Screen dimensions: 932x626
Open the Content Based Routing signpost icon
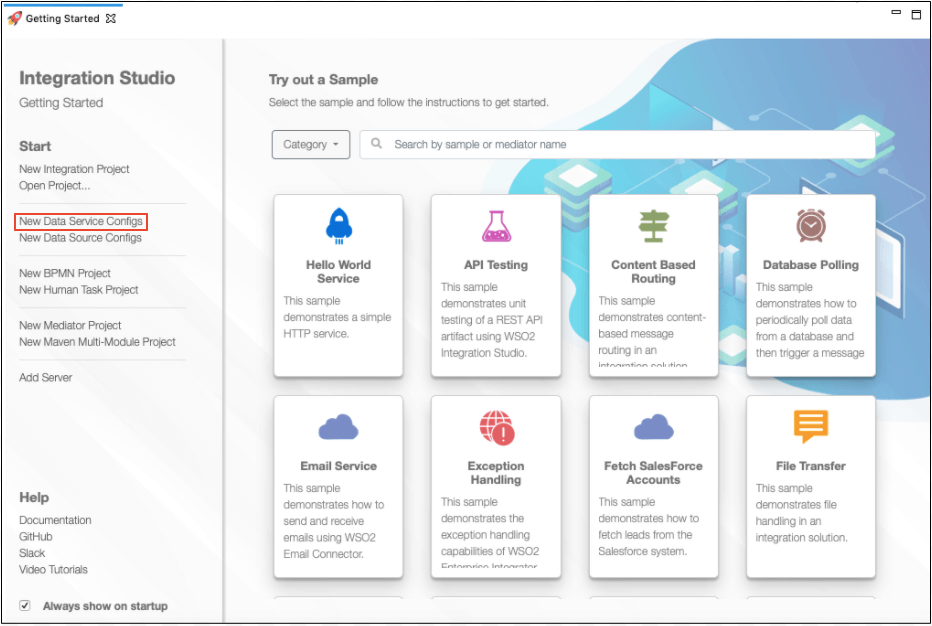pos(653,226)
